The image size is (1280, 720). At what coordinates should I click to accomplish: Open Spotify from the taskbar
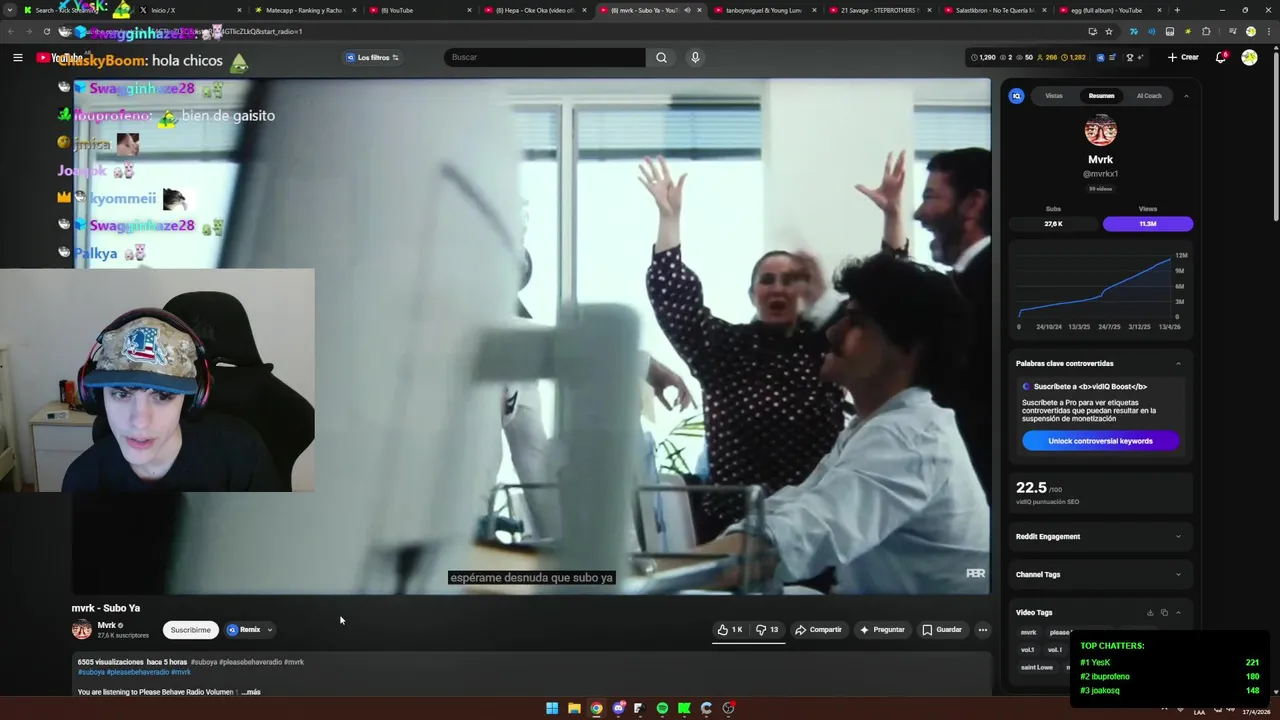[662, 708]
